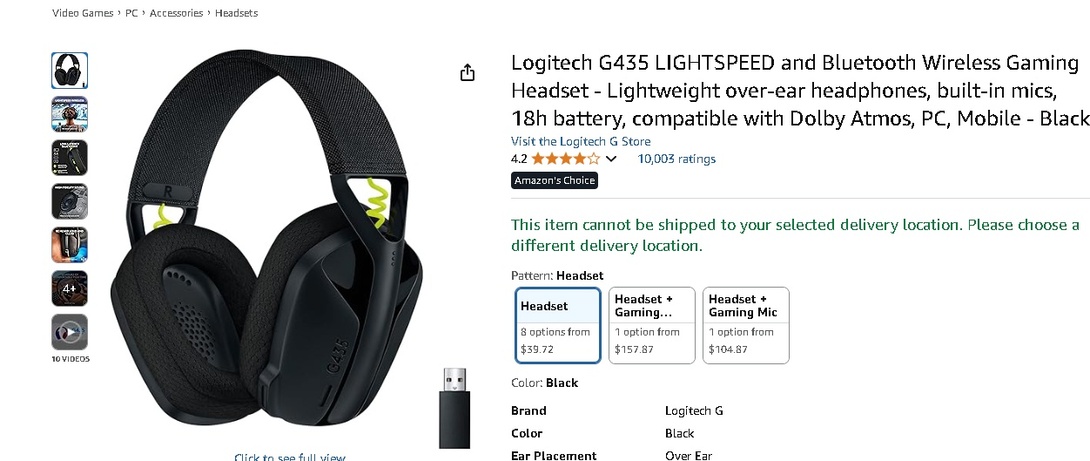The width and height of the screenshot is (1090, 461).
Task: Open the 10 videos thumbnail play icon
Action: 70,332
